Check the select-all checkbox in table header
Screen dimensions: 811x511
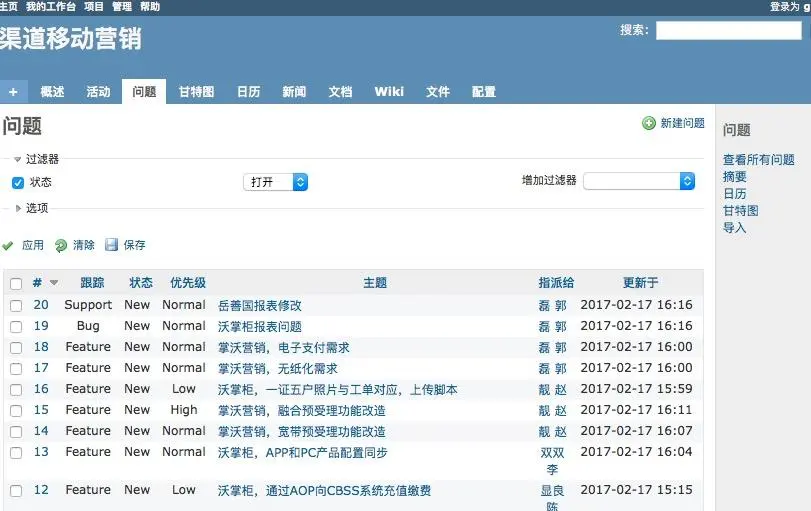point(16,283)
